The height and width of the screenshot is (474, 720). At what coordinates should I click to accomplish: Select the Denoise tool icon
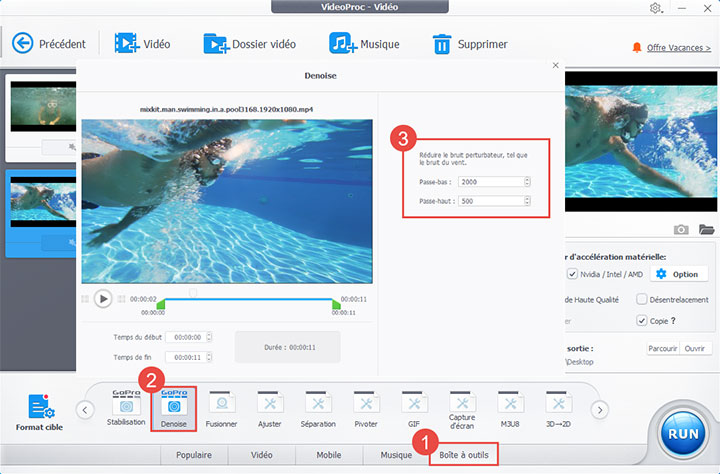173,406
